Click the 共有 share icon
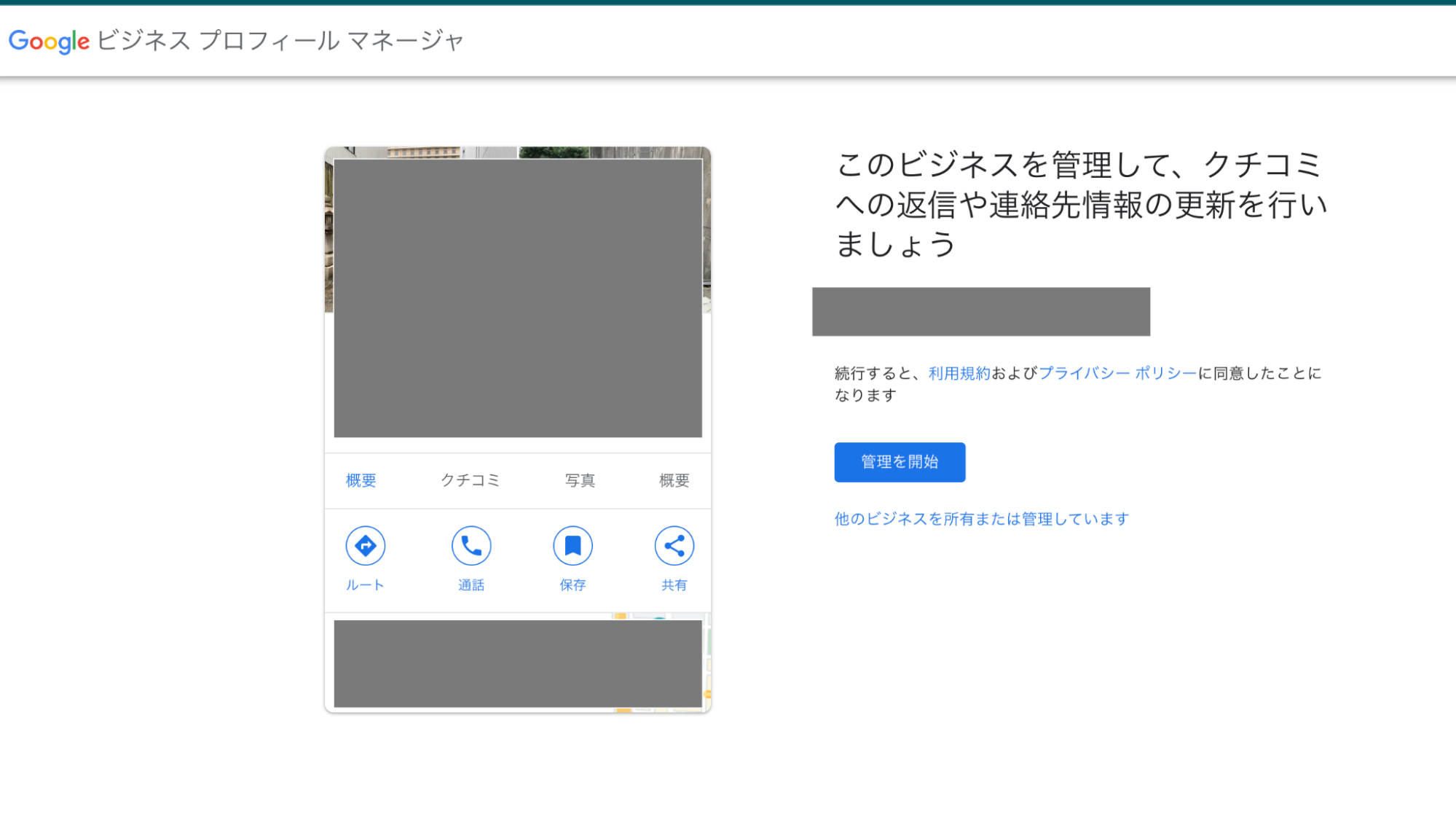This screenshot has width=1456, height=833. coord(674,546)
